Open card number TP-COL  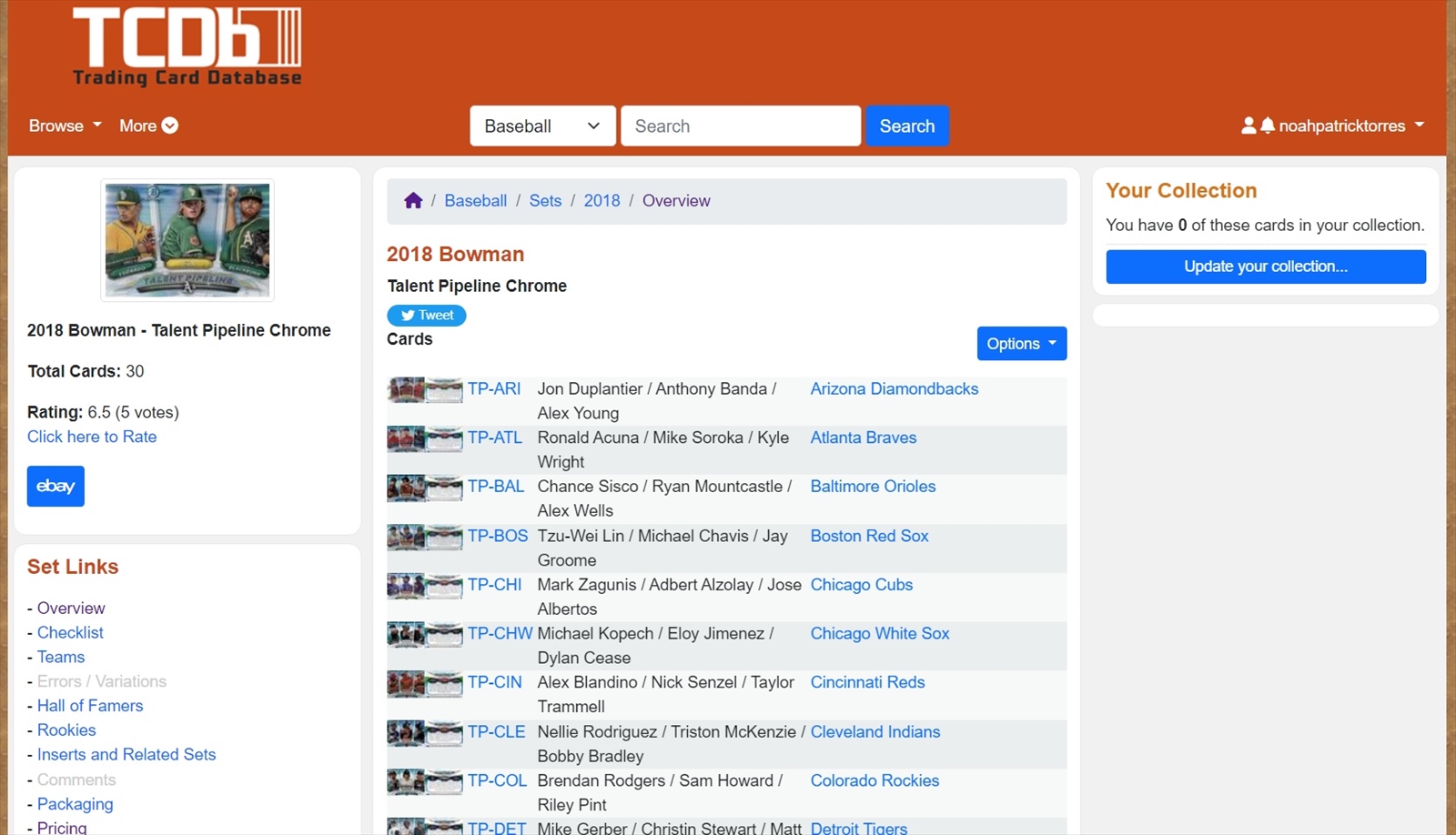pos(498,780)
